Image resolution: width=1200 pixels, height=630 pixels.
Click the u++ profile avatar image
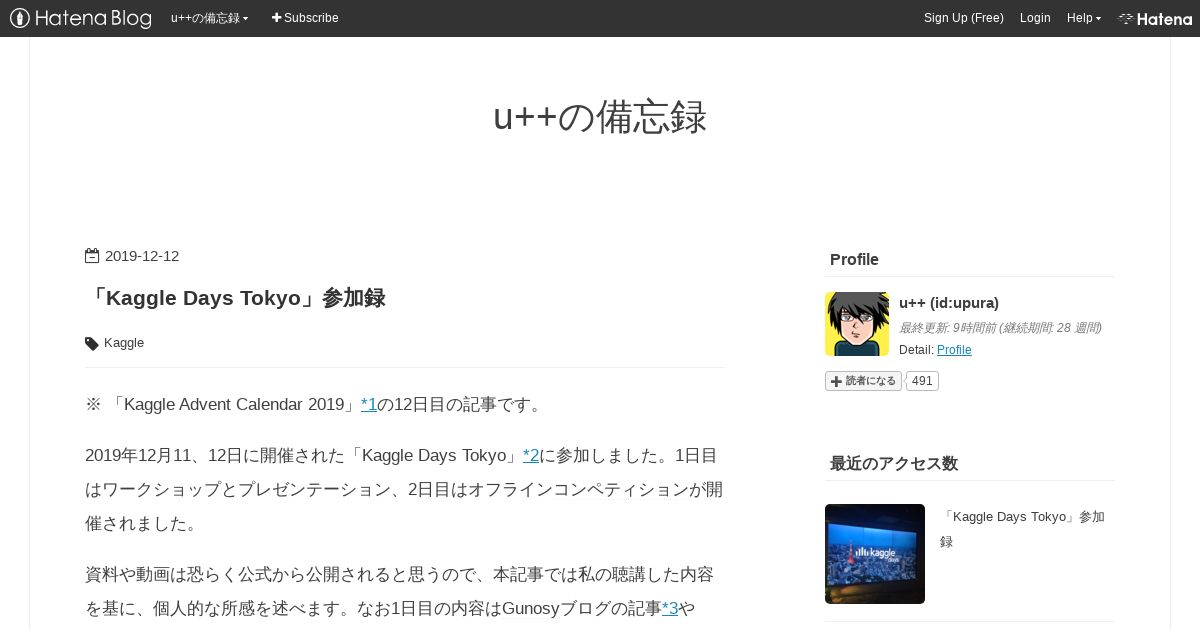[x=857, y=324]
